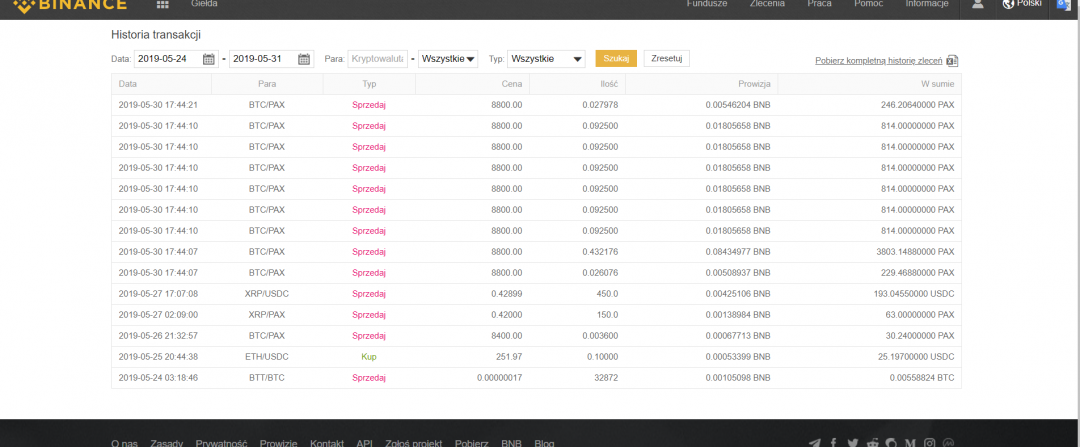
Task: Click Pobierz kompletną historię zleceń link
Action: click(x=879, y=61)
